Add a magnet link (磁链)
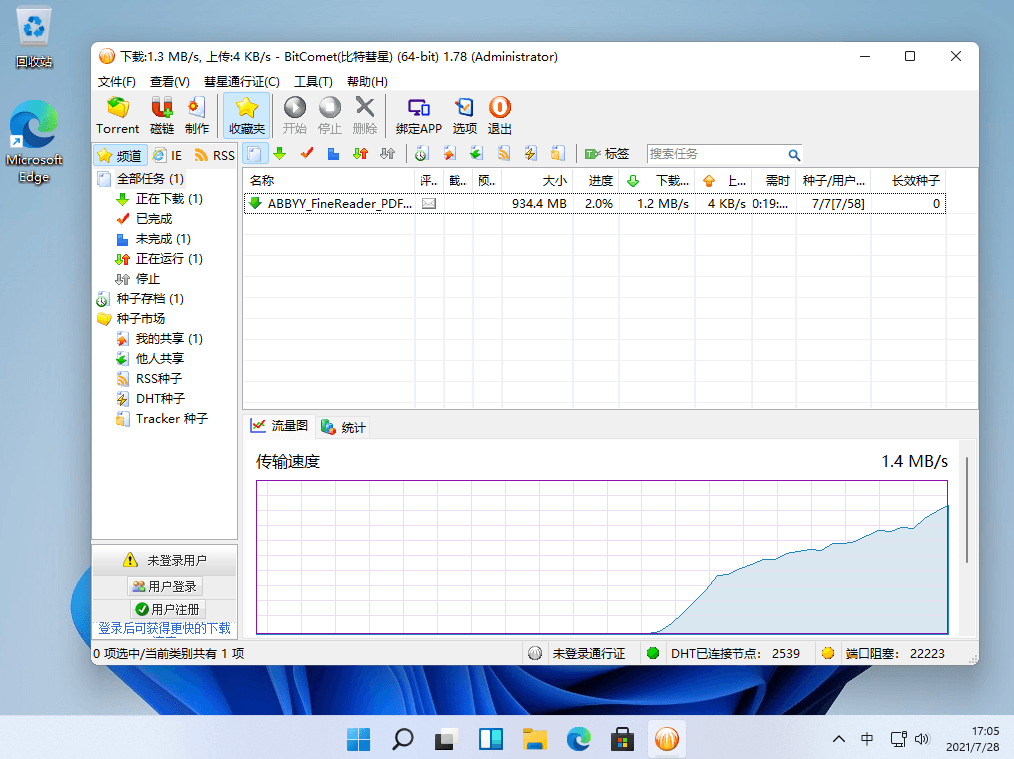Viewport: 1014px width, 759px height. pos(162,115)
